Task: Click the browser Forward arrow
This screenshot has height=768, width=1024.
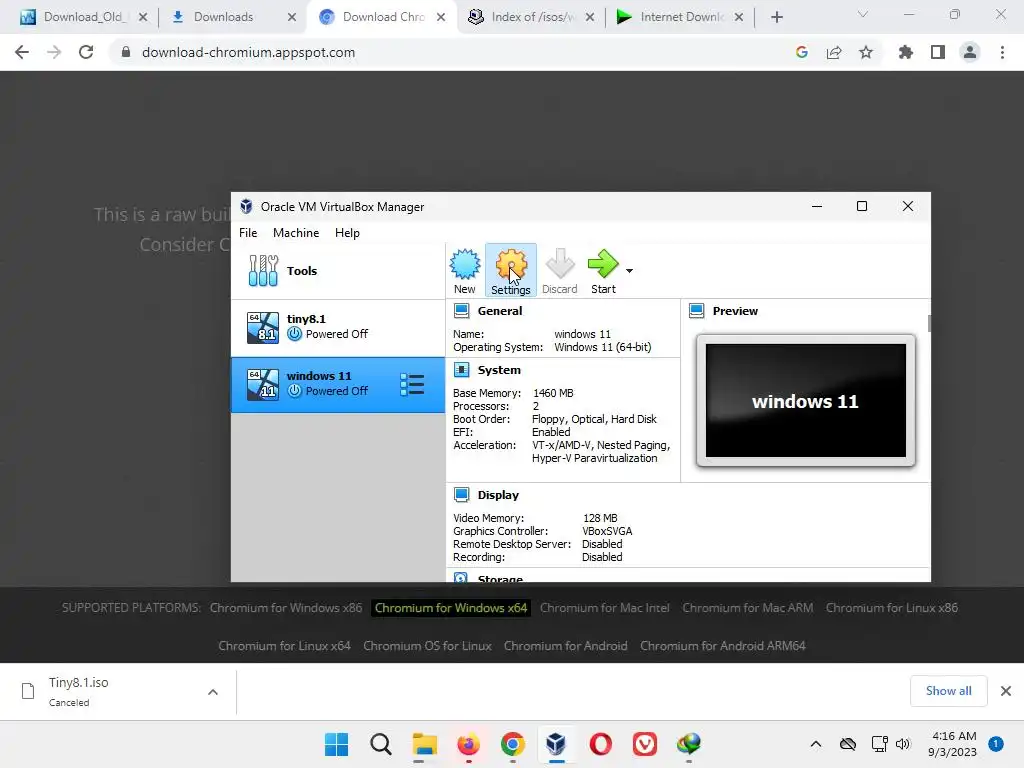Action: point(54,52)
